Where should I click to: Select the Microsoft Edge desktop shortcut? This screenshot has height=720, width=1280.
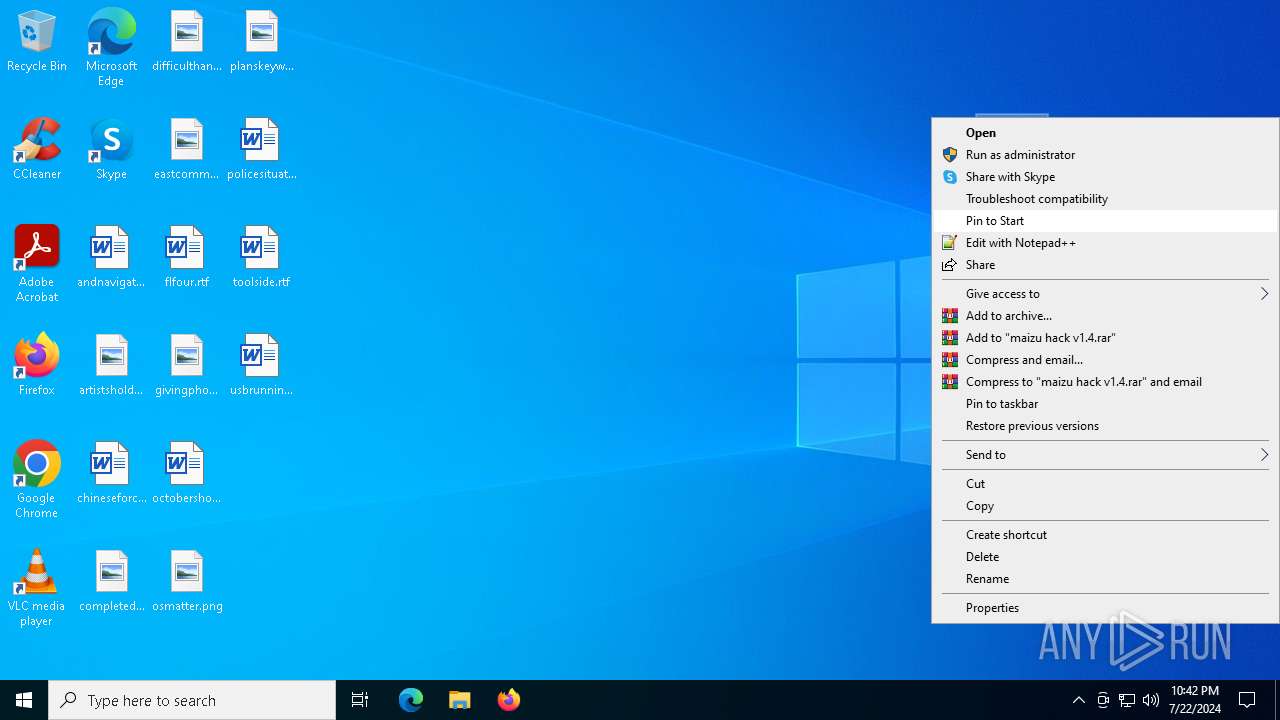pyautogui.click(x=111, y=47)
